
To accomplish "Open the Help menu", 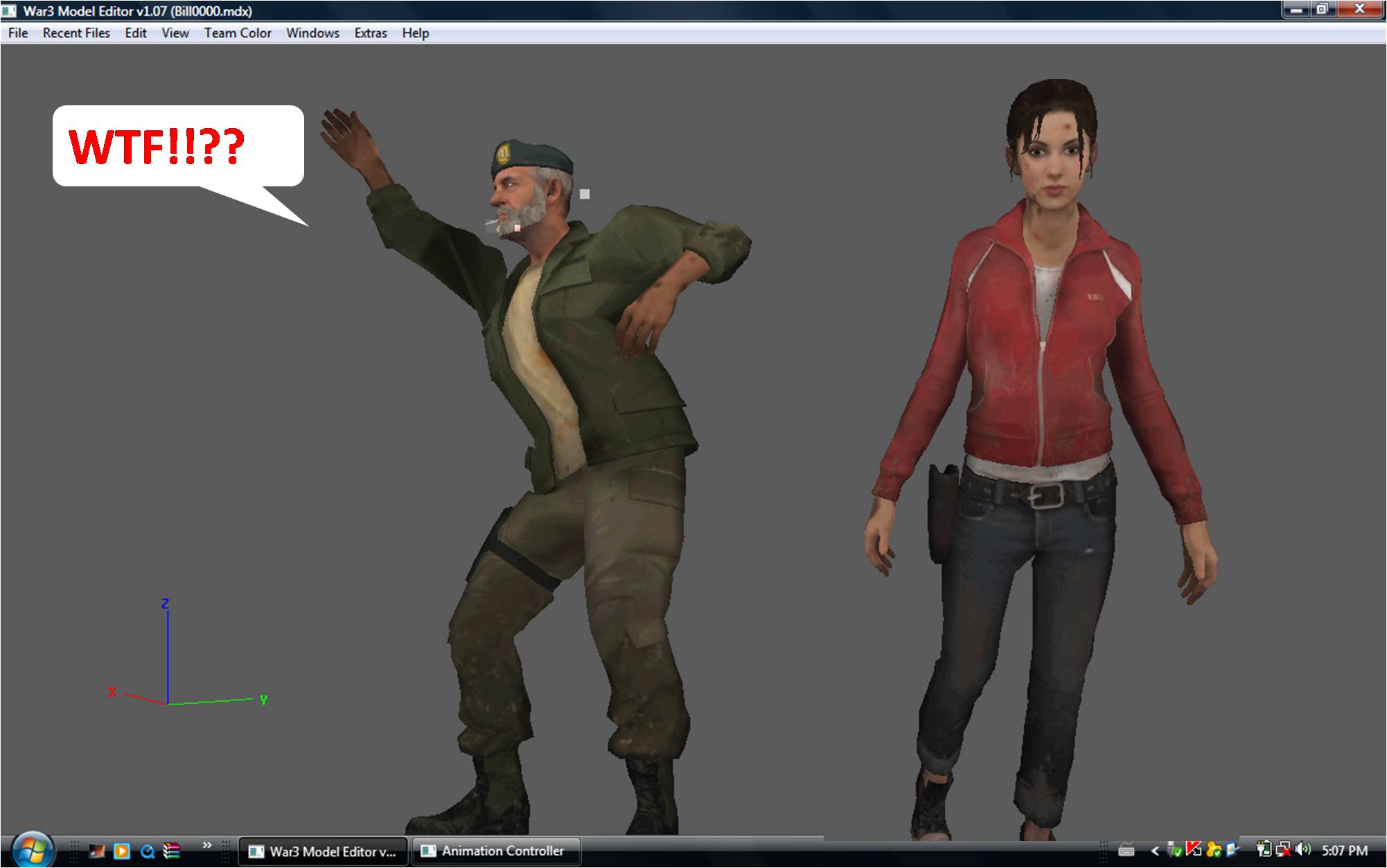I will (416, 33).
